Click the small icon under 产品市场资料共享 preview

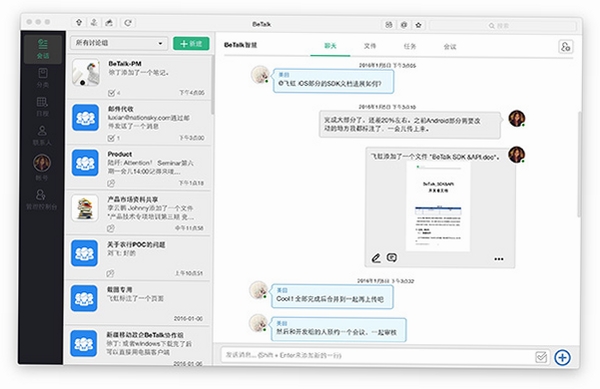tap(111, 228)
